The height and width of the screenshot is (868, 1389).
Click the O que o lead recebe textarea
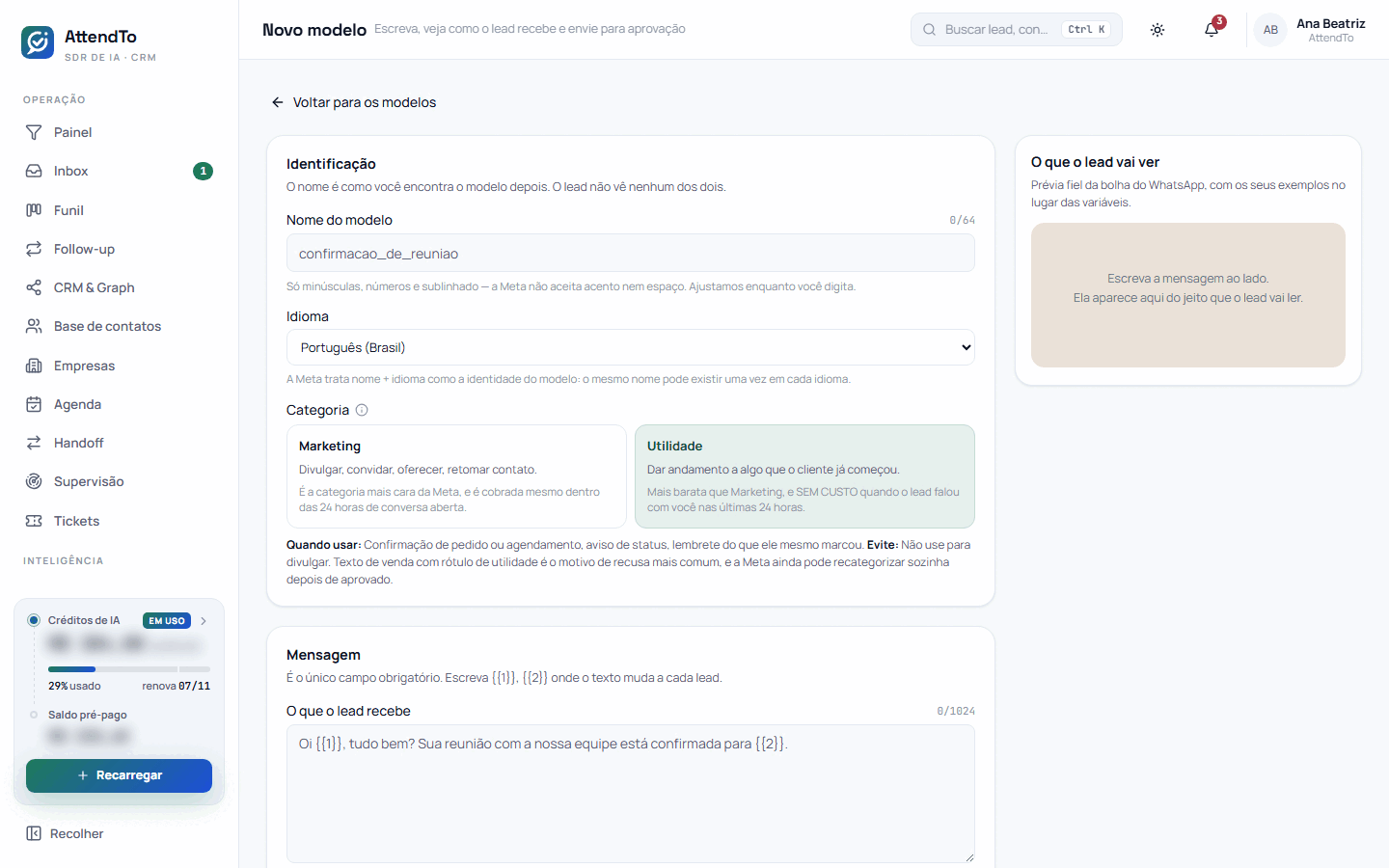point(631,794)
